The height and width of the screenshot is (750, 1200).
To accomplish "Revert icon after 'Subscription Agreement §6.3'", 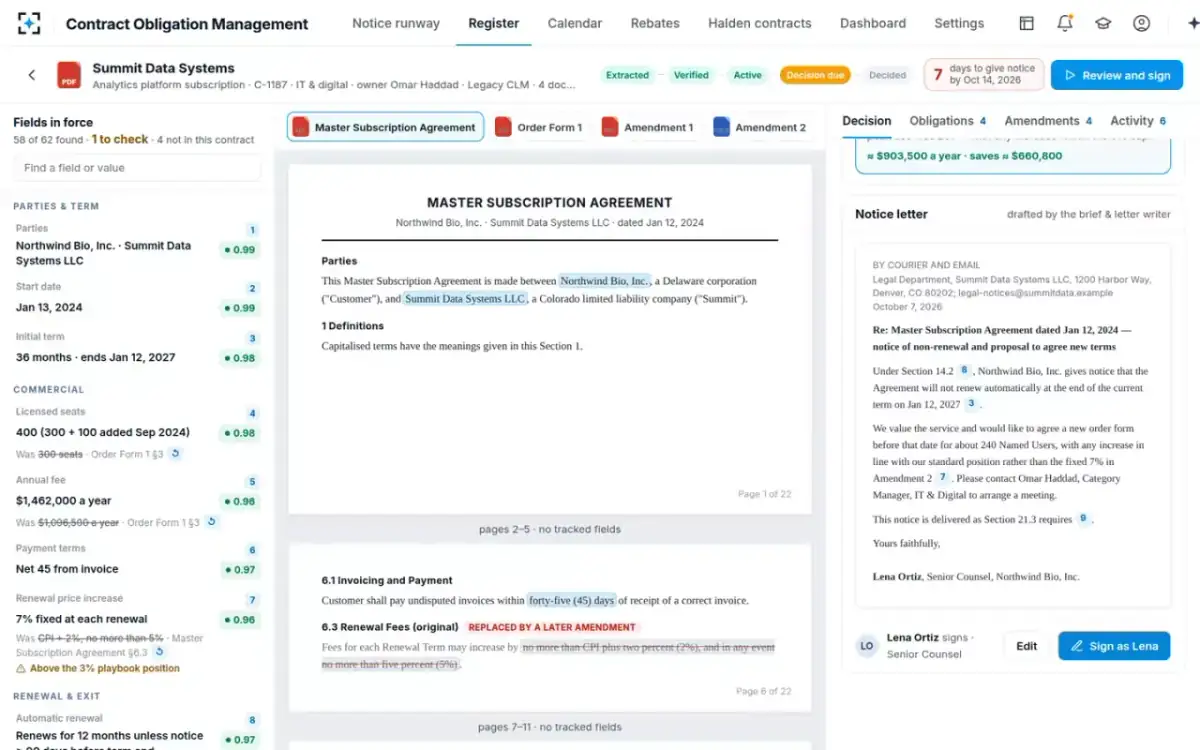I will click(159, 652).
